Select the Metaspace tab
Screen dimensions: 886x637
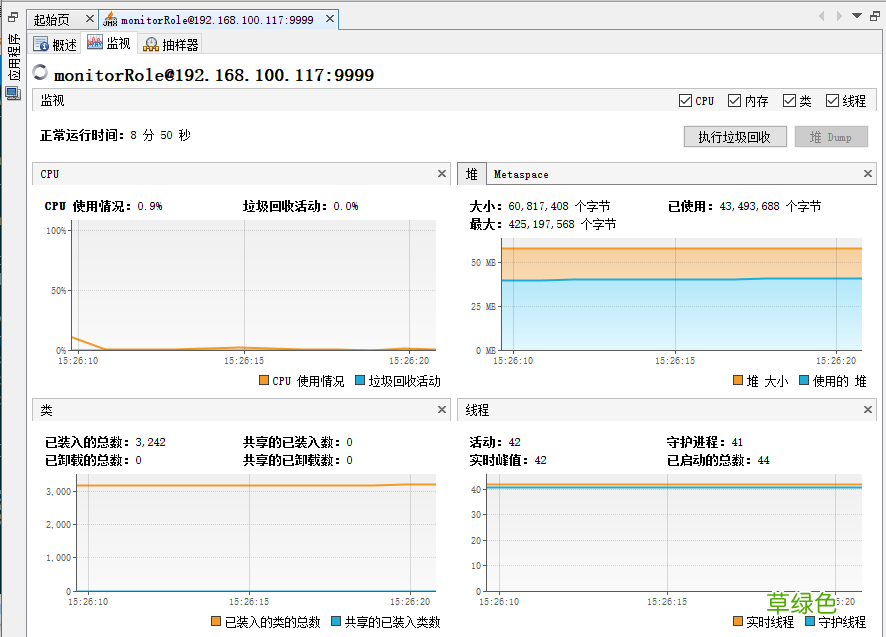tap(521, 174)
